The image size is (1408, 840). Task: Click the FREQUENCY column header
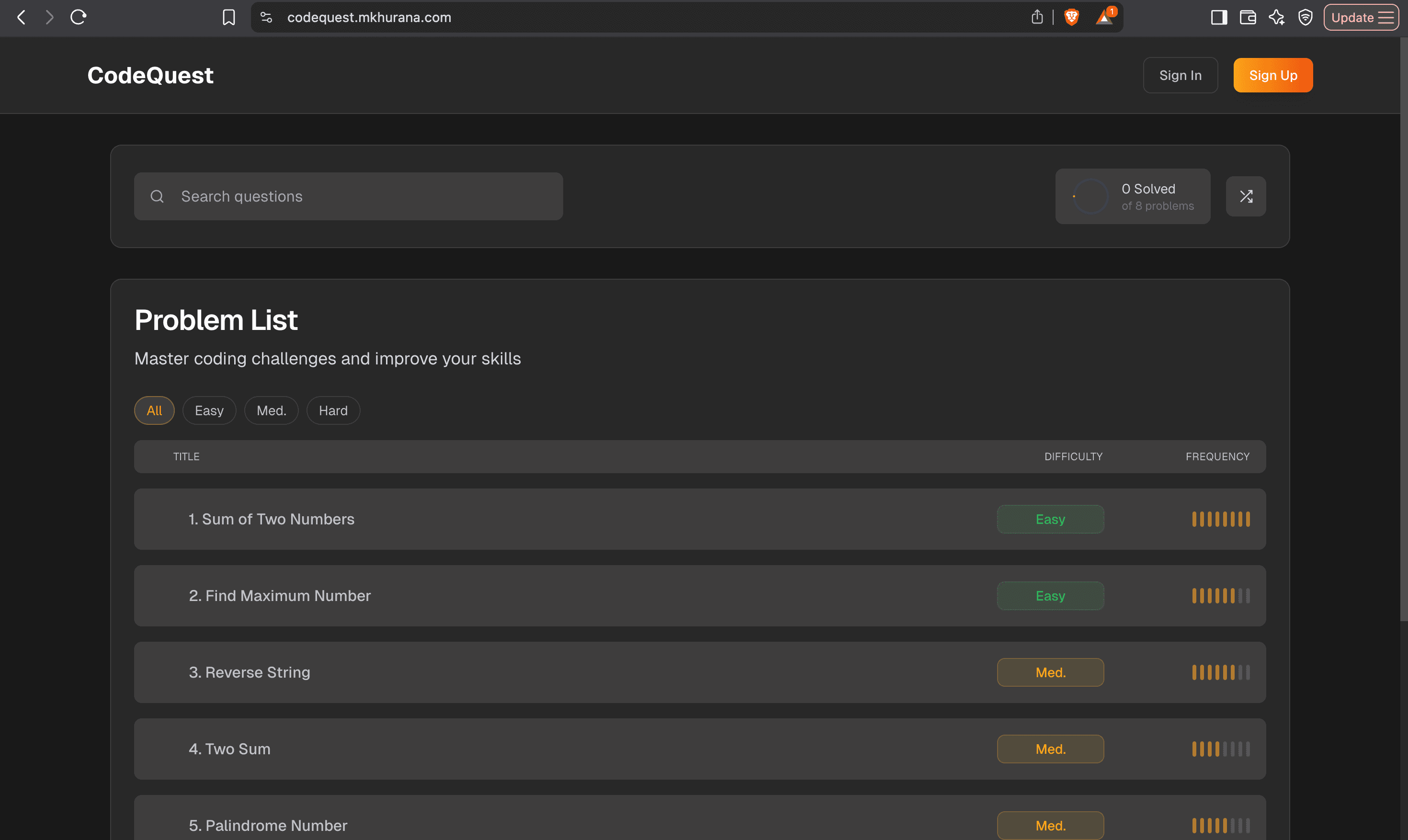1218,456
